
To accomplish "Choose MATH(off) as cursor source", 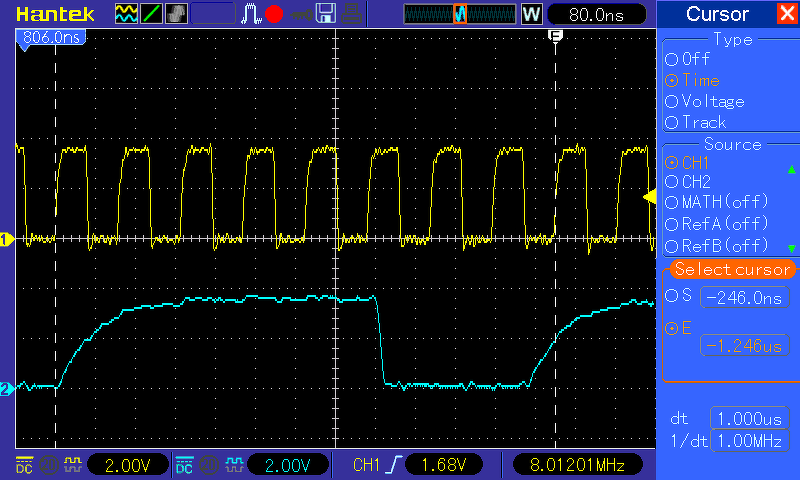I will pyautogui.click(x=716, y=203).
